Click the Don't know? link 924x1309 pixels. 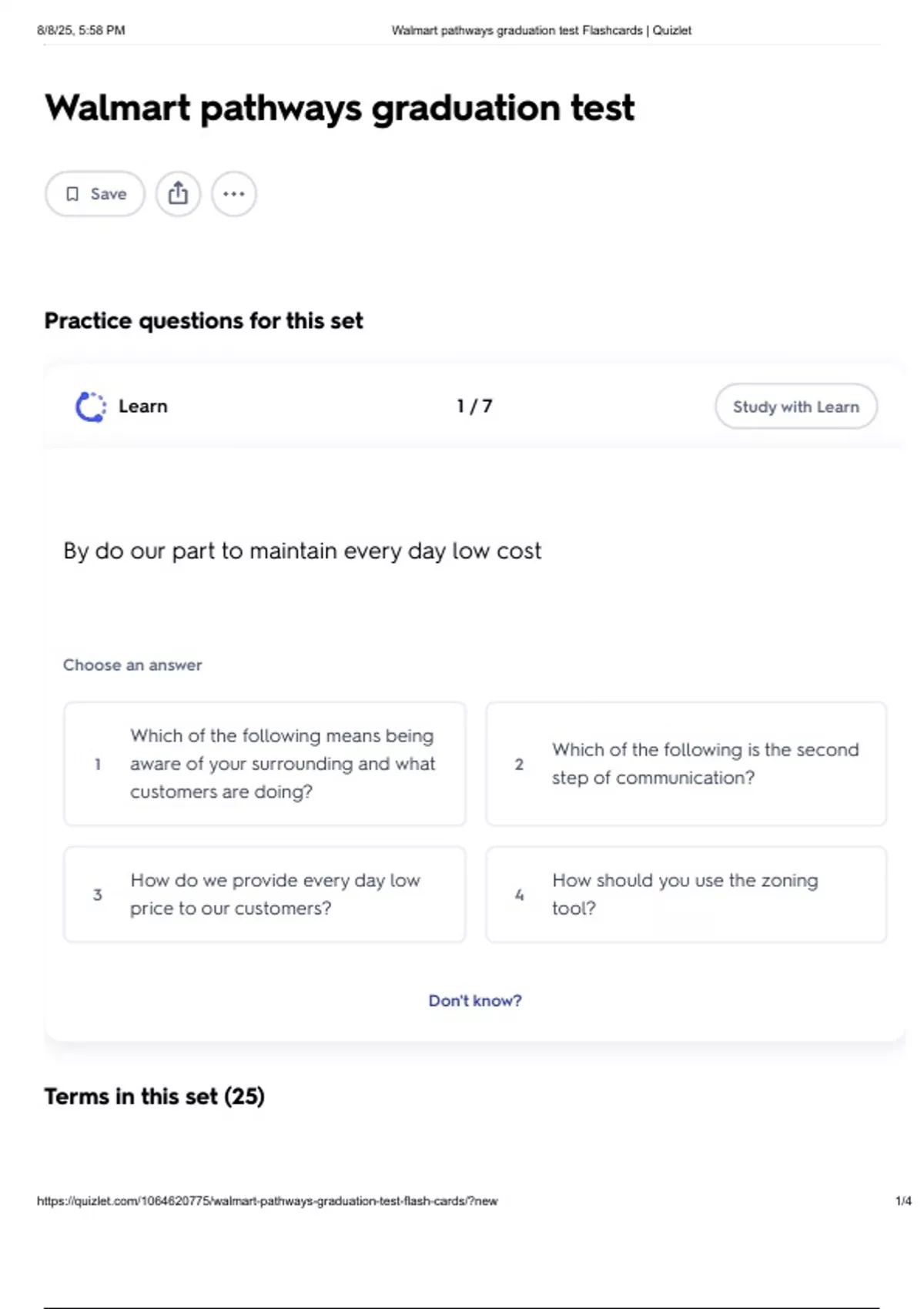pos(474,1000)
